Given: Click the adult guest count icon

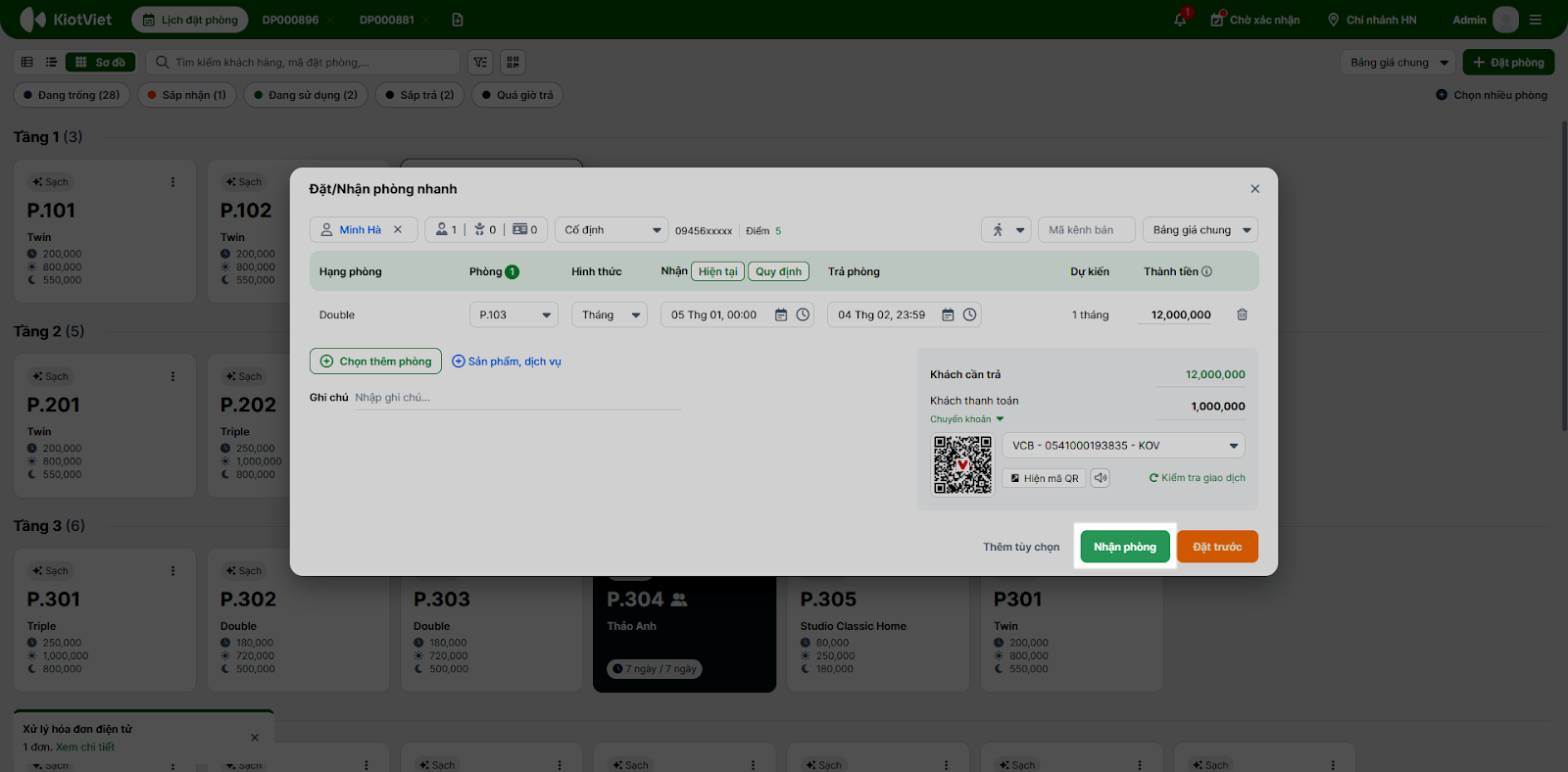Looking at the screenshot, I should click(442, 229).
